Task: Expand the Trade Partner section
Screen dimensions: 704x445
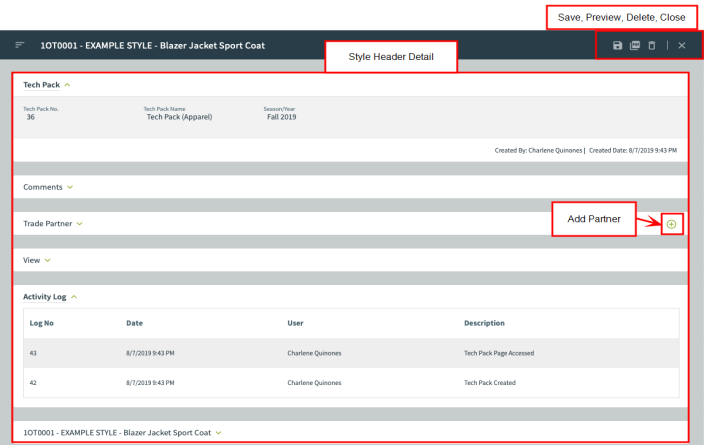Action: click(79, 224)
